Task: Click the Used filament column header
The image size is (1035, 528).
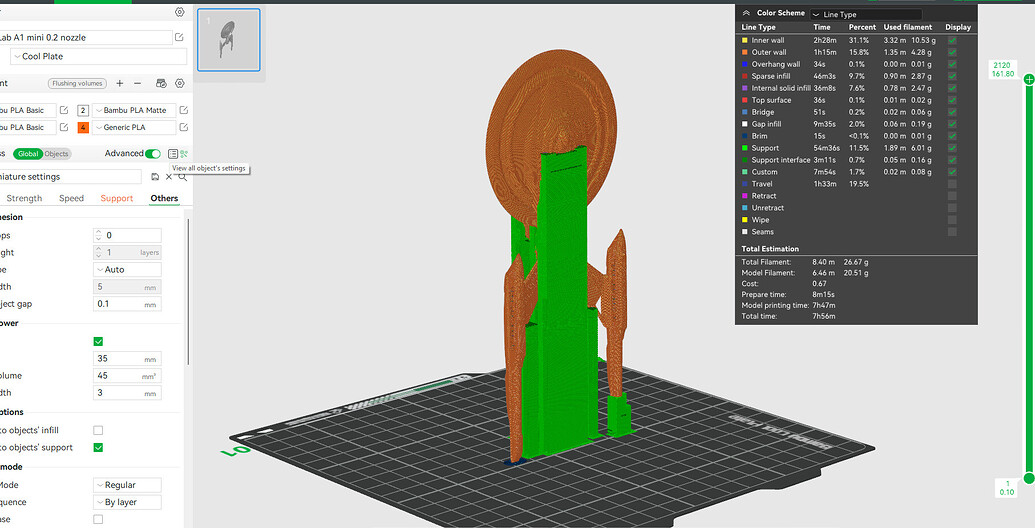Action: click(x=908, y=27)
